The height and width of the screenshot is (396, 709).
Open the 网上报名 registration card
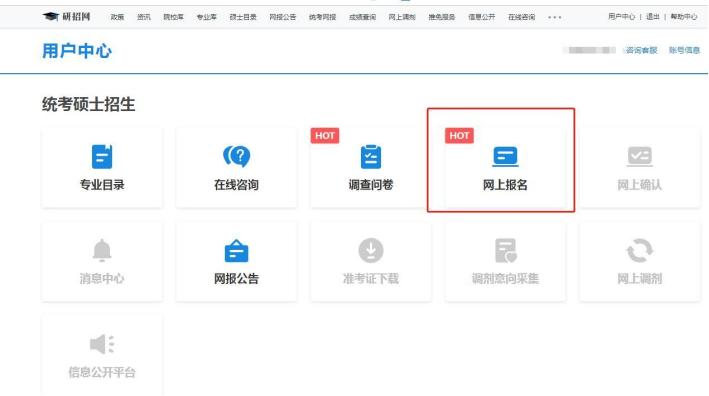(505, 168)
